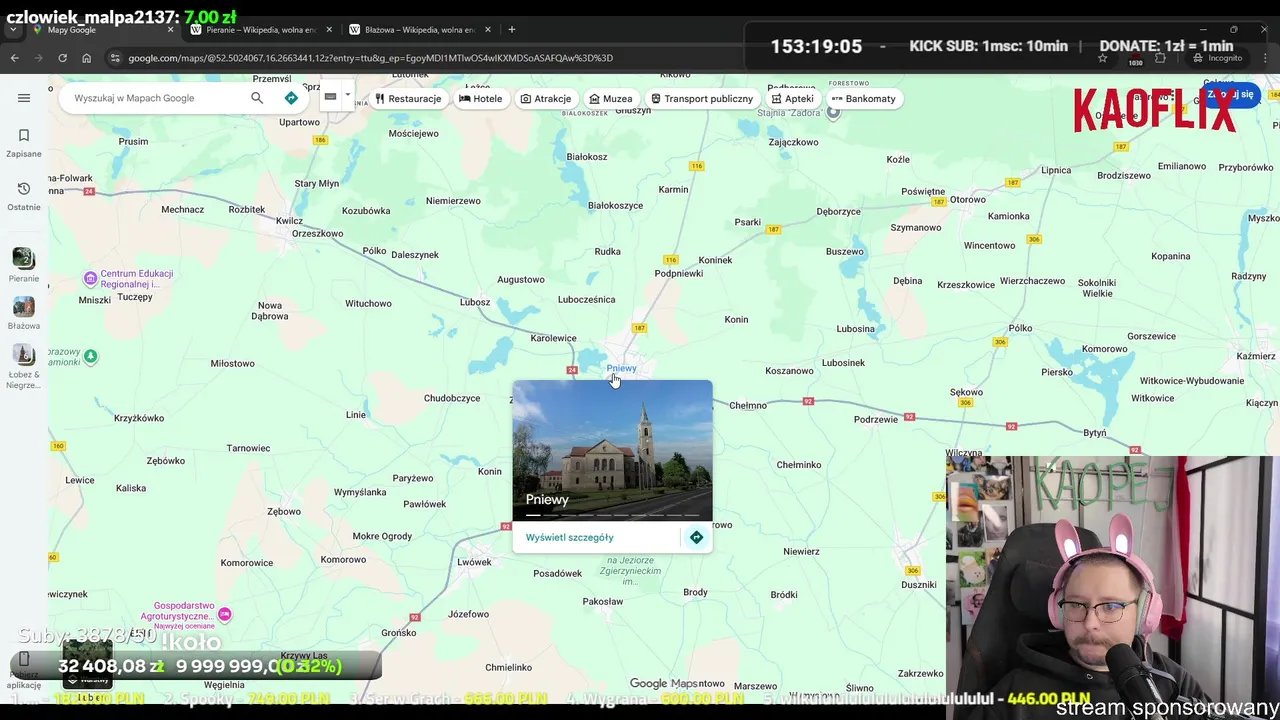This screenshot has height=720, width=1280.
Task: Click the Podrzewie village label
Action: pyautogui.click(x=876, y=420)
